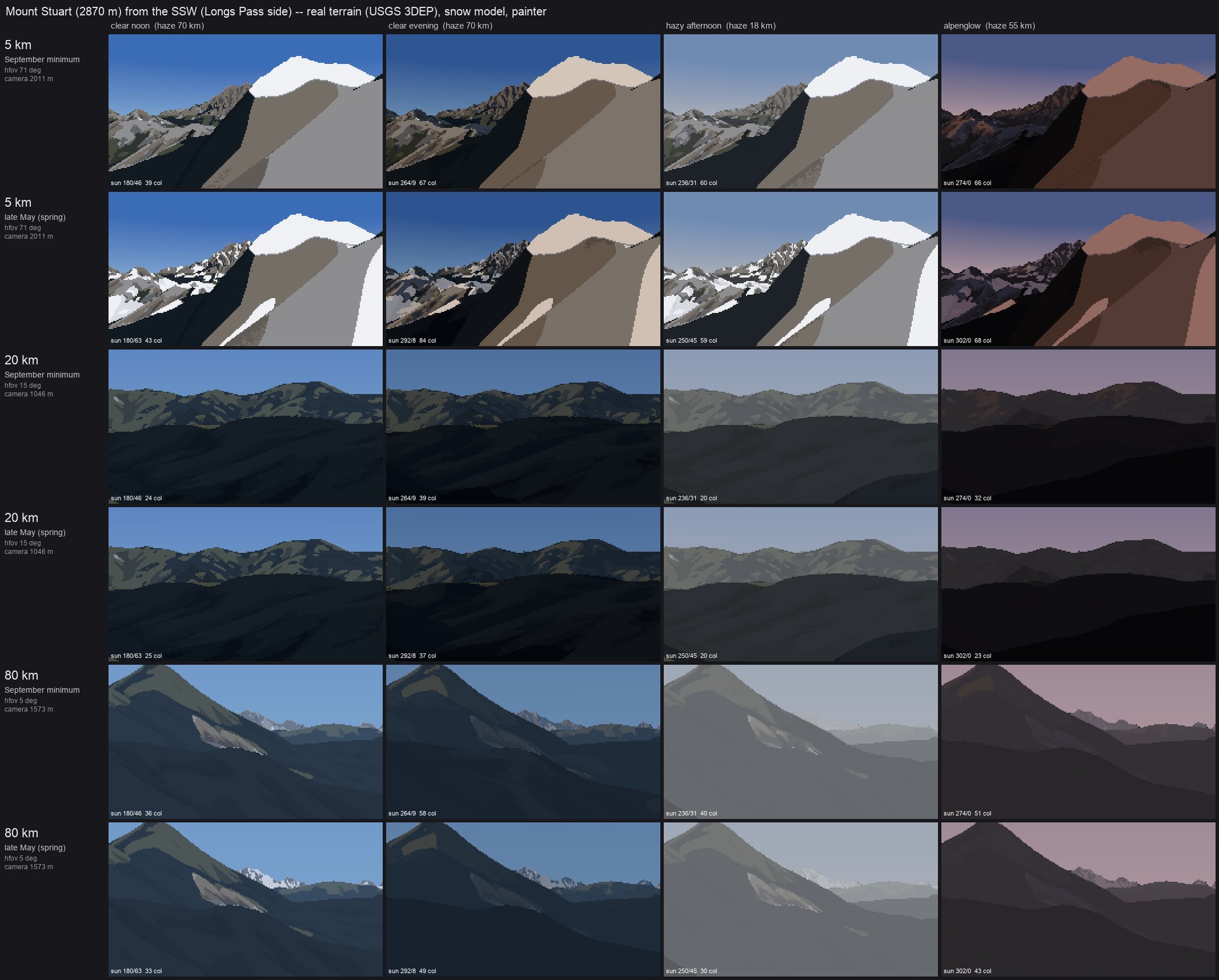1219x980 pixels.
Task: View the 20 km September clear evening panel
Action: coord(523,427)
